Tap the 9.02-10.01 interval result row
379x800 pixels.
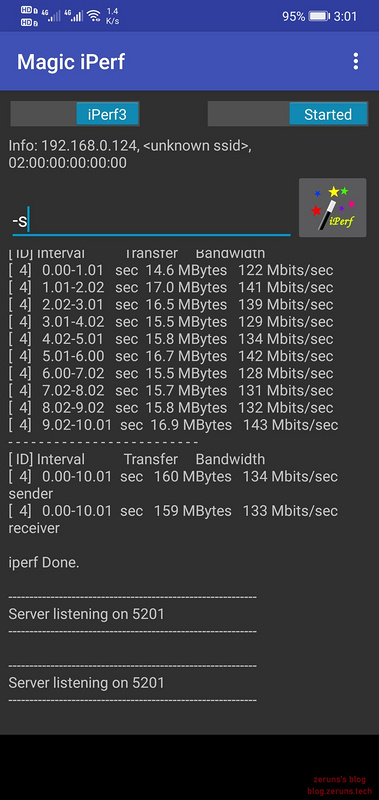pos(173,424)
